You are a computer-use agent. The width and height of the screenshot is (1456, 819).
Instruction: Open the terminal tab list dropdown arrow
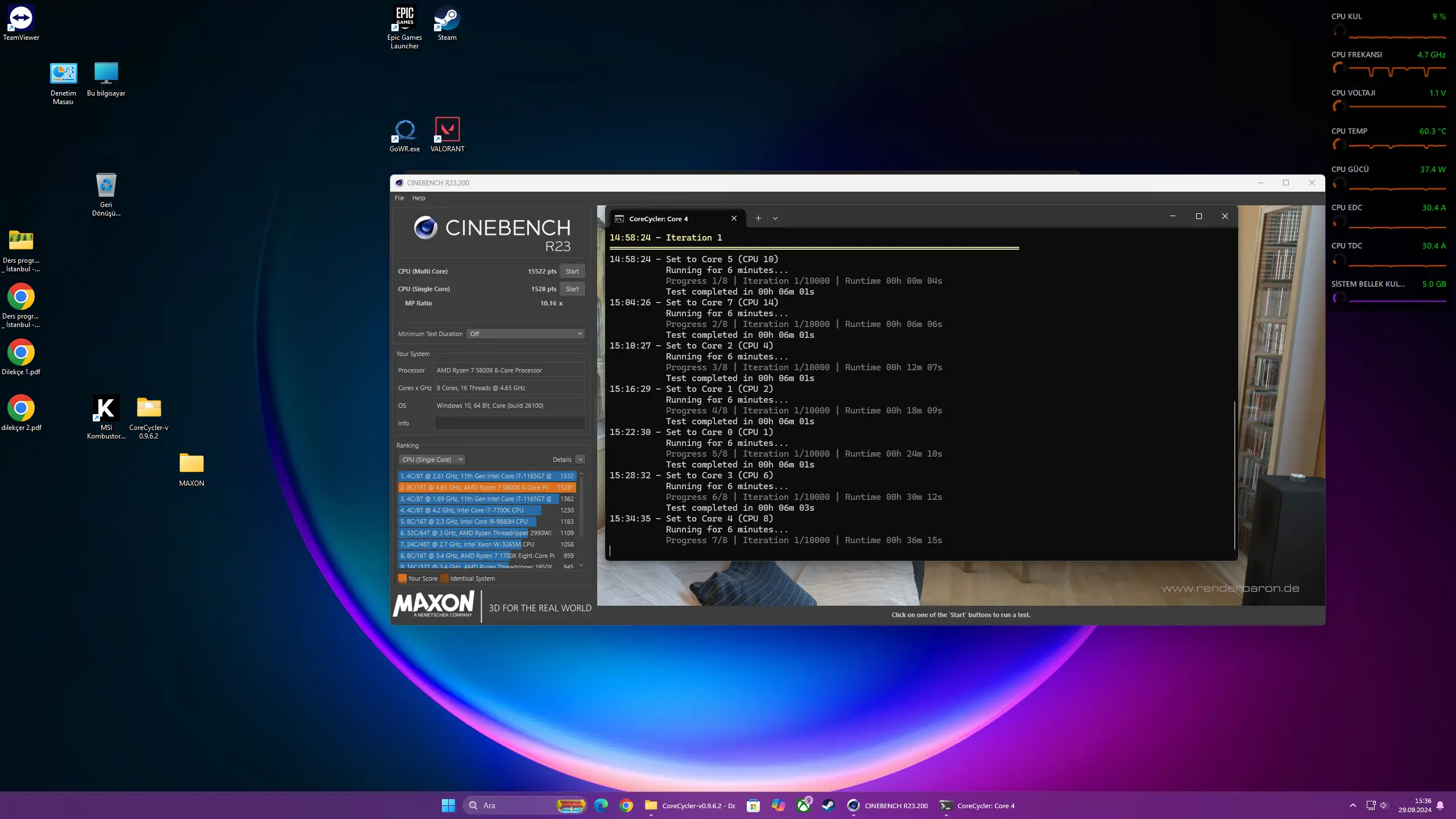click(775, 218)
